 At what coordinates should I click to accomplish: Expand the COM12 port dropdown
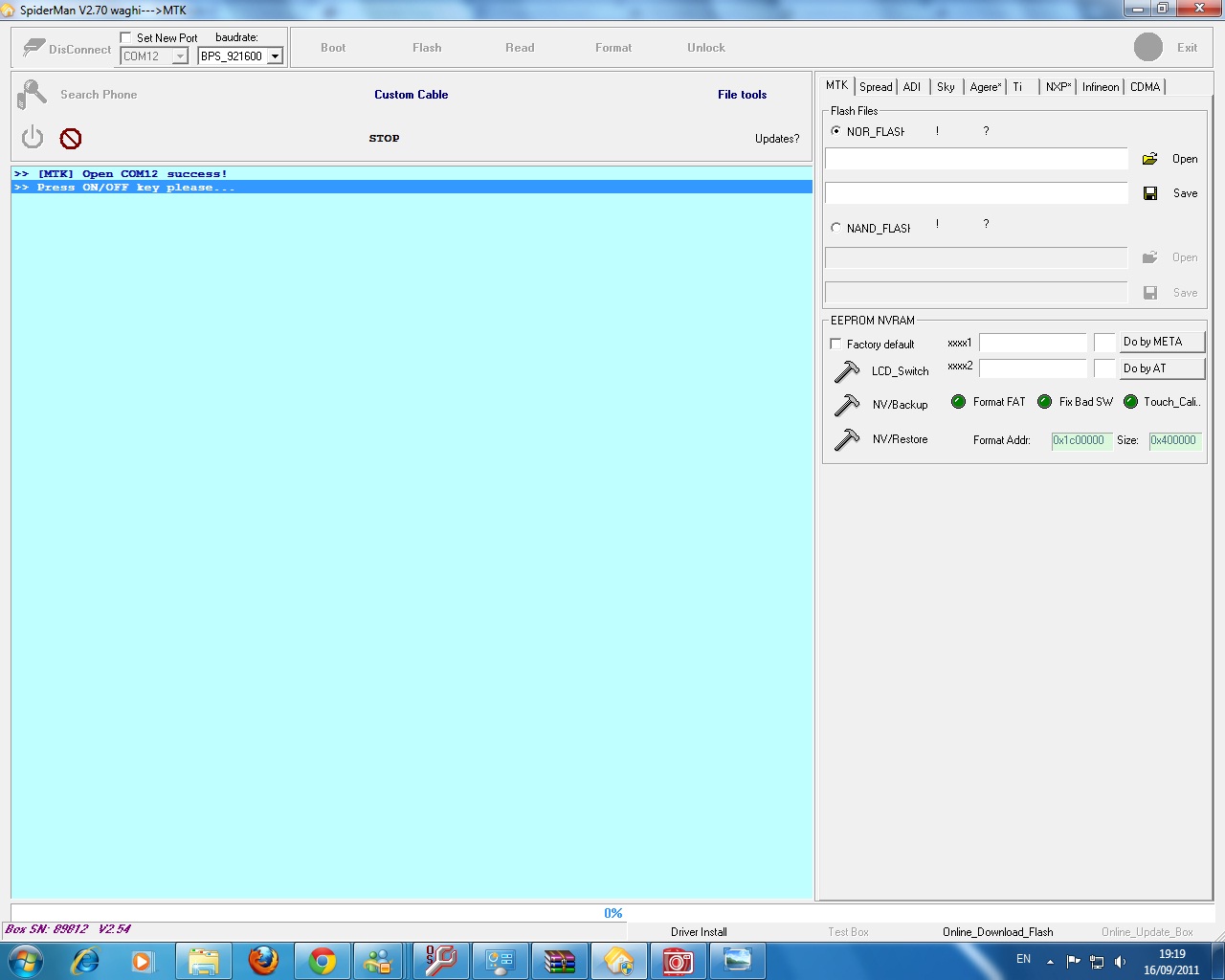tap(180, 56)
